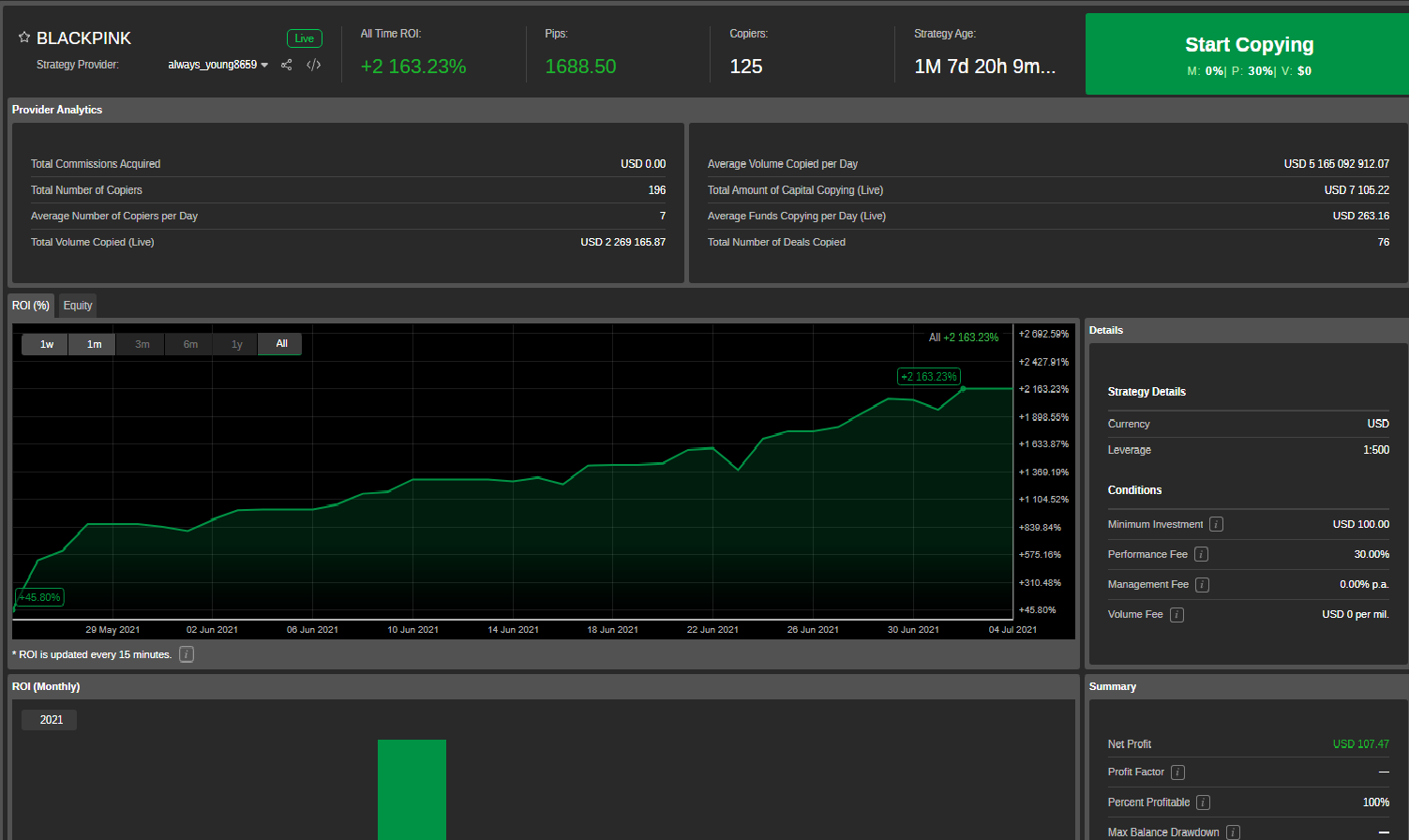Click the Currency value USD
1409x840 pixels.
[x=1378, y=424]
